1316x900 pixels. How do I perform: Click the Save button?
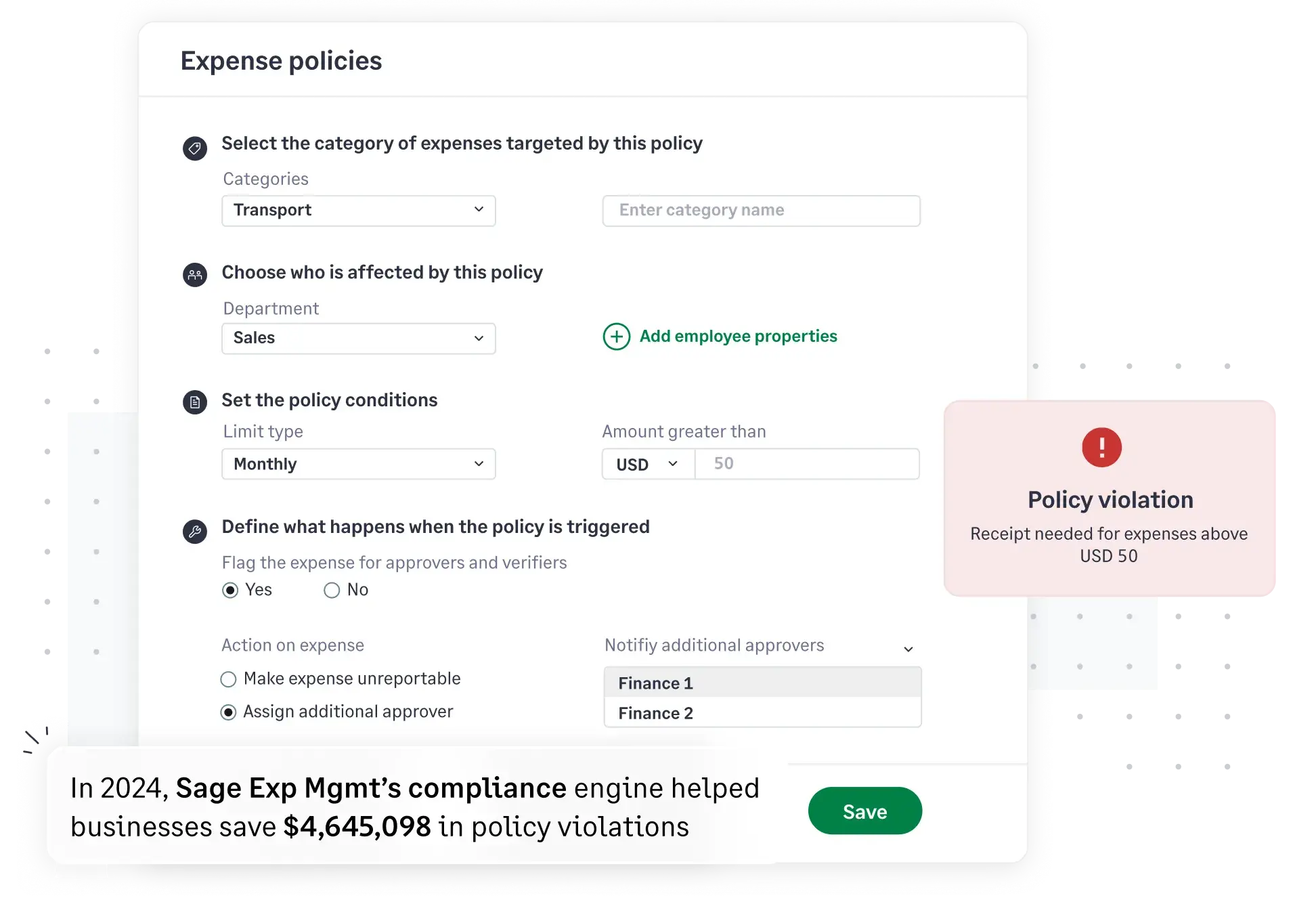click(x=864, y=811)
